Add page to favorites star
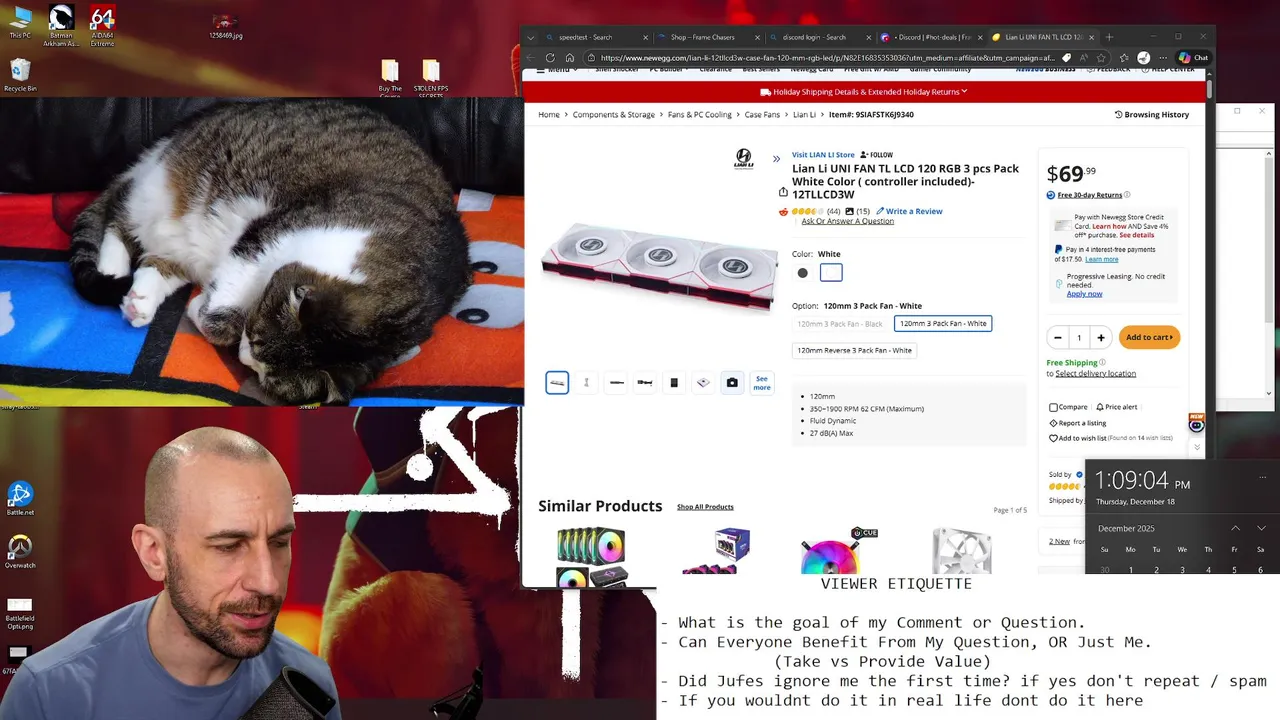Image resolution: width=1280 pixels, height=720 pixels. (1101, 58)
